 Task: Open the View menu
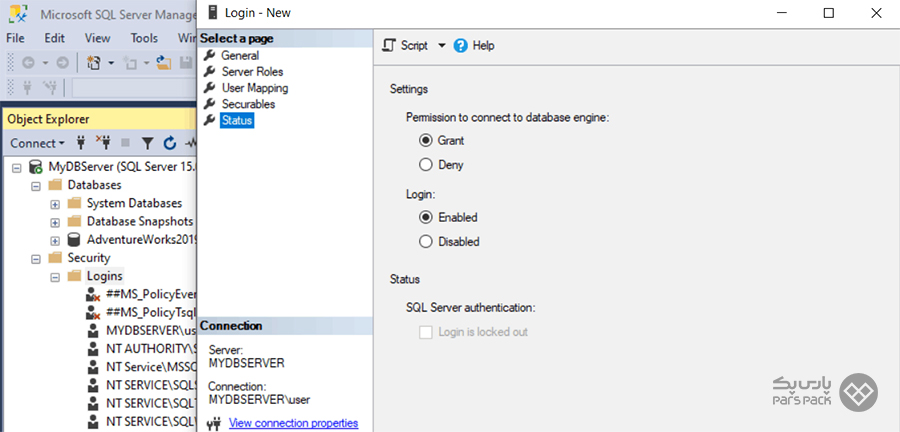[x=98, y=38]
